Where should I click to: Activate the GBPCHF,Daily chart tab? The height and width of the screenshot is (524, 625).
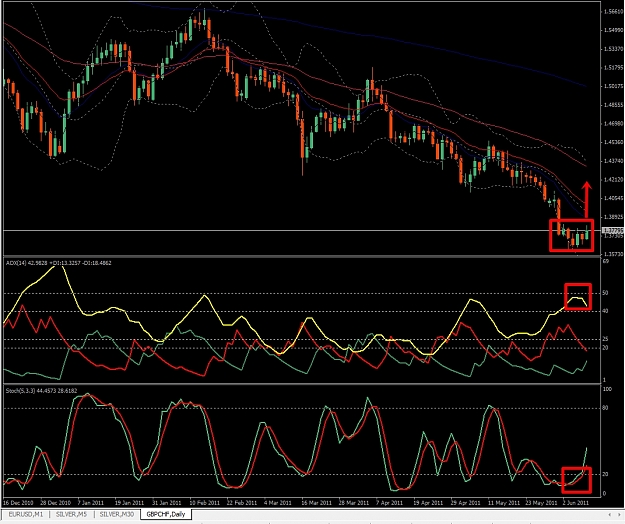pos(166,514)
